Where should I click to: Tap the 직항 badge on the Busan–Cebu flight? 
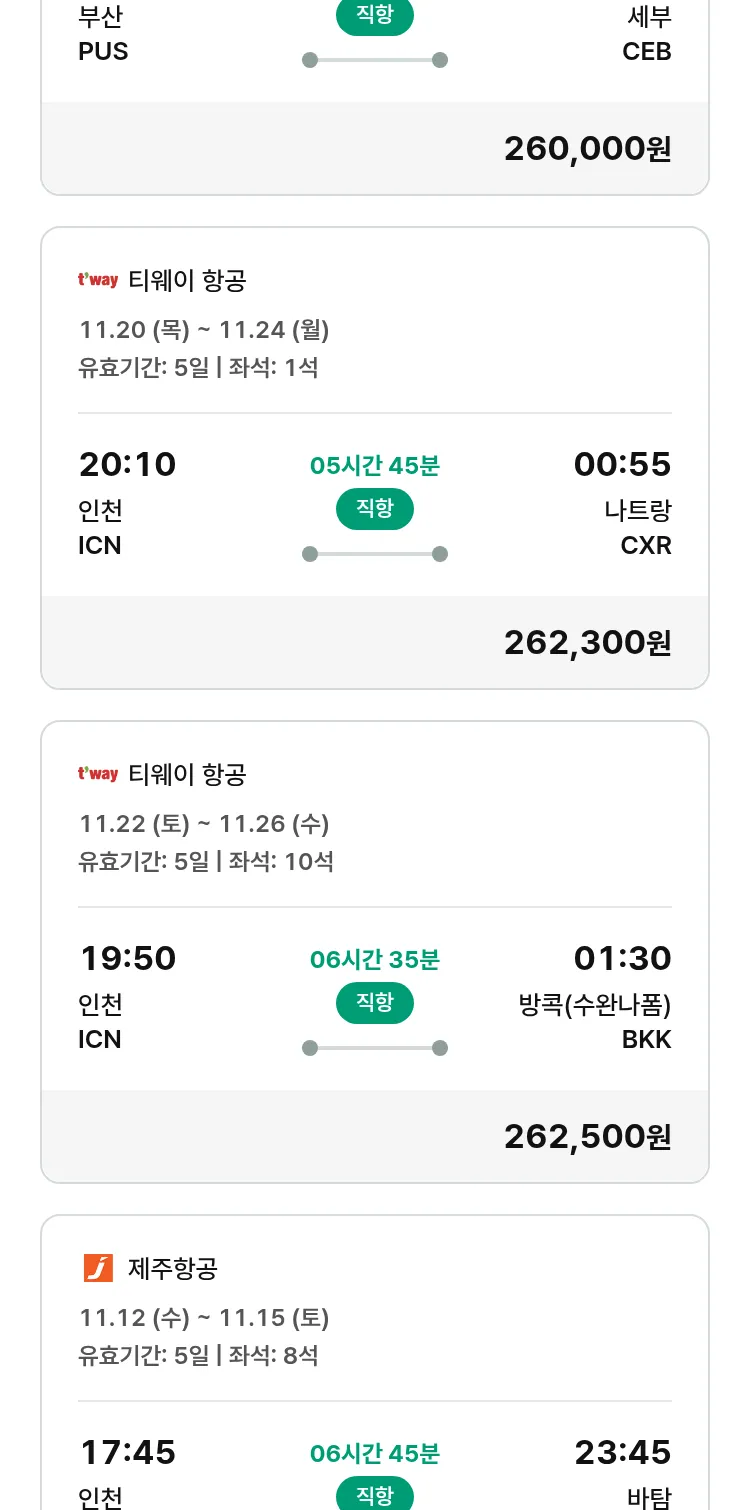(x=375, y=17)
